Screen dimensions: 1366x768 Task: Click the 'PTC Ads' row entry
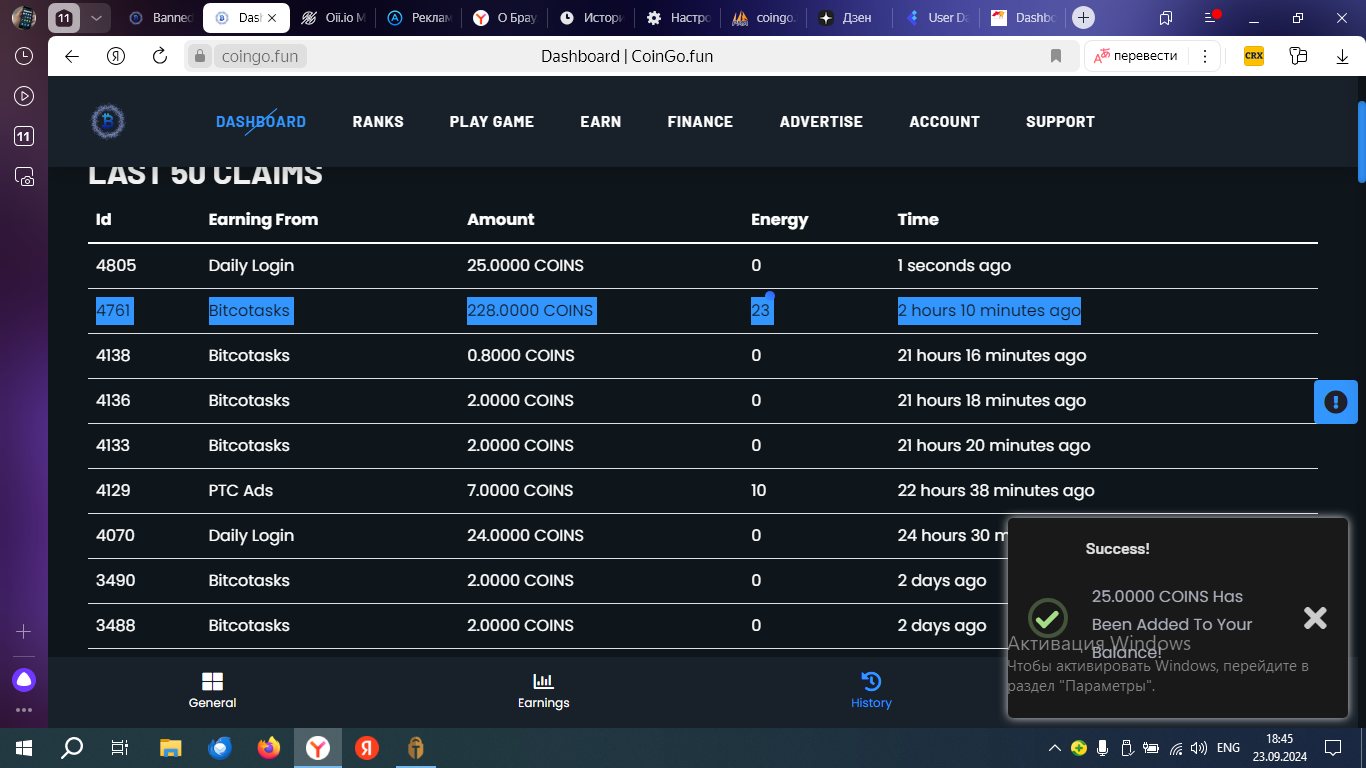click(240, 490)
